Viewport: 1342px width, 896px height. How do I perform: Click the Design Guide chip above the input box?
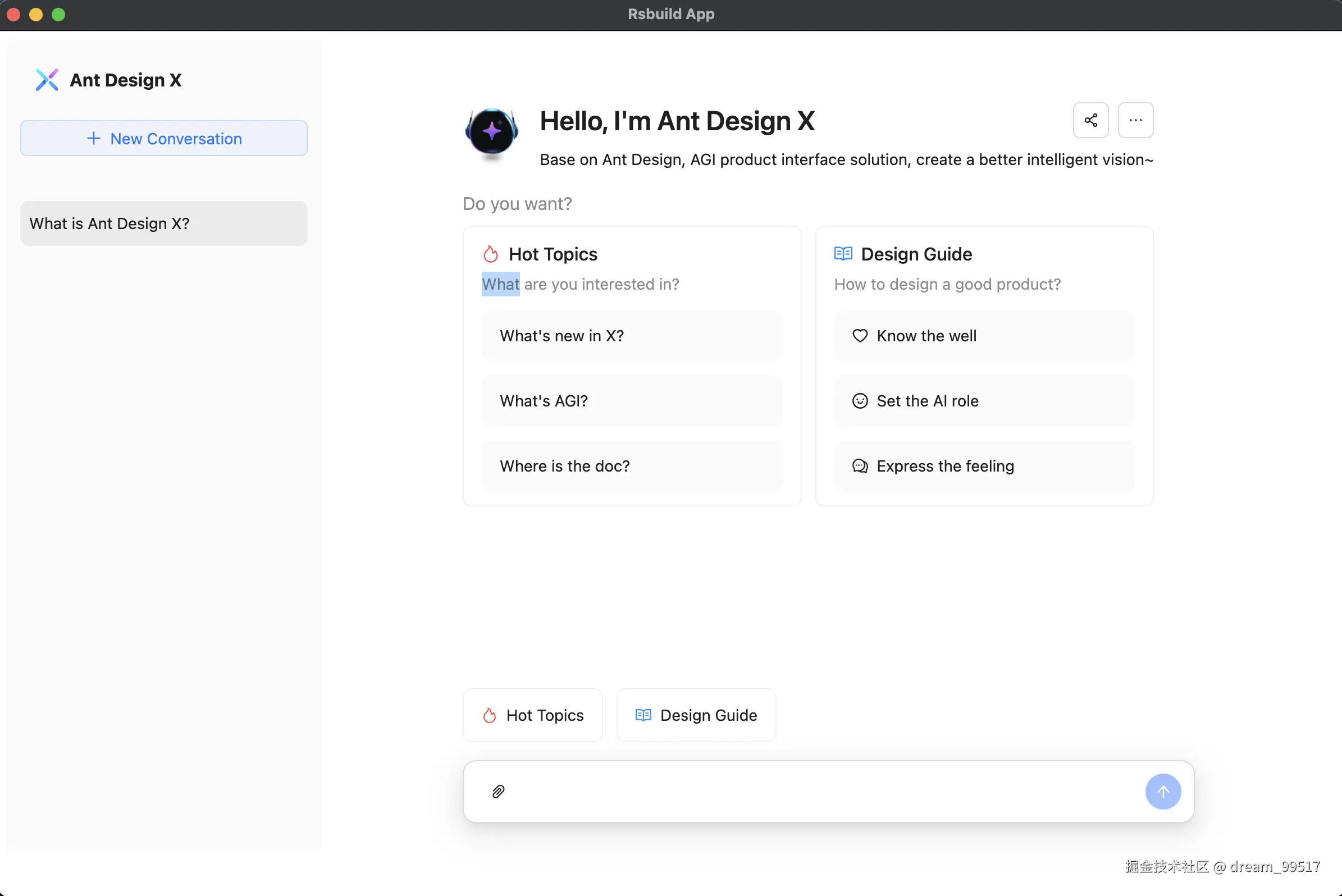point(696,715)
